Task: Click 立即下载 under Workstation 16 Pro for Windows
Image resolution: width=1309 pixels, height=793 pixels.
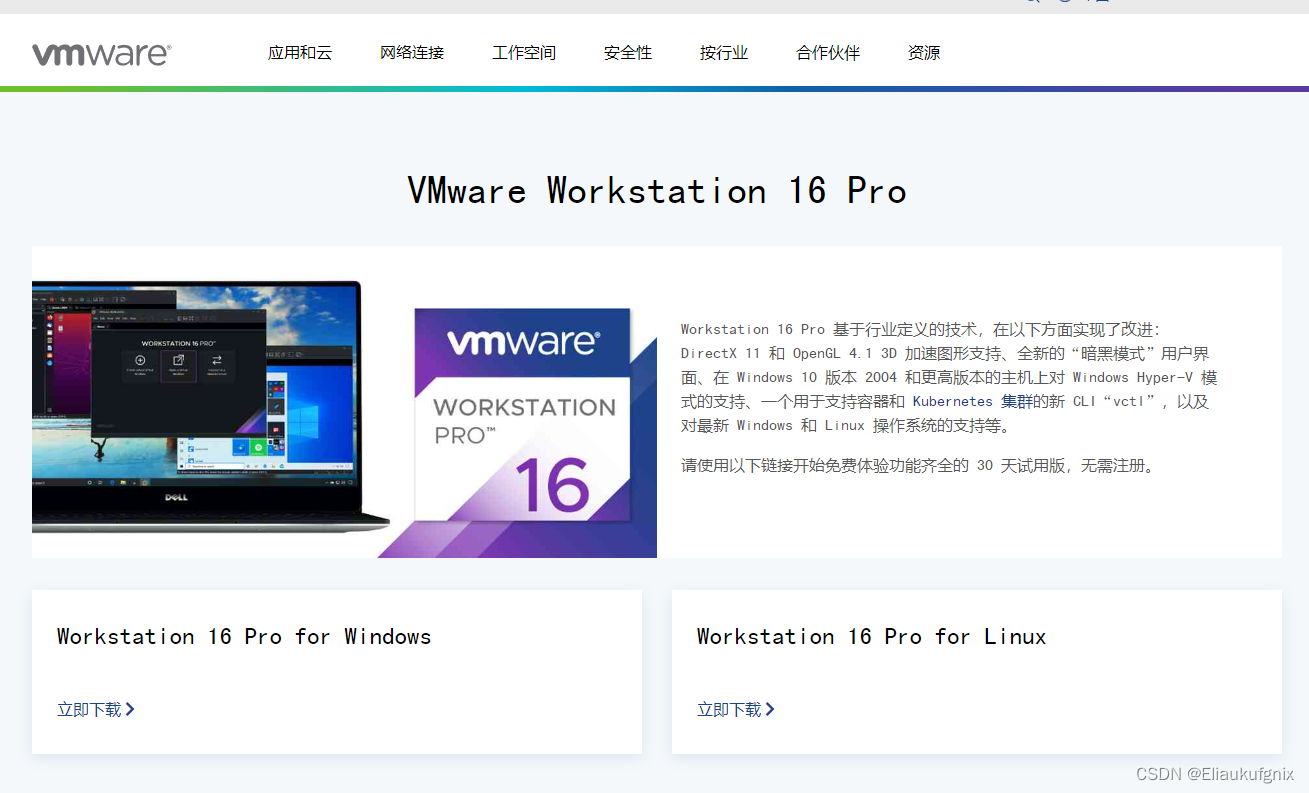Action: 90,709
